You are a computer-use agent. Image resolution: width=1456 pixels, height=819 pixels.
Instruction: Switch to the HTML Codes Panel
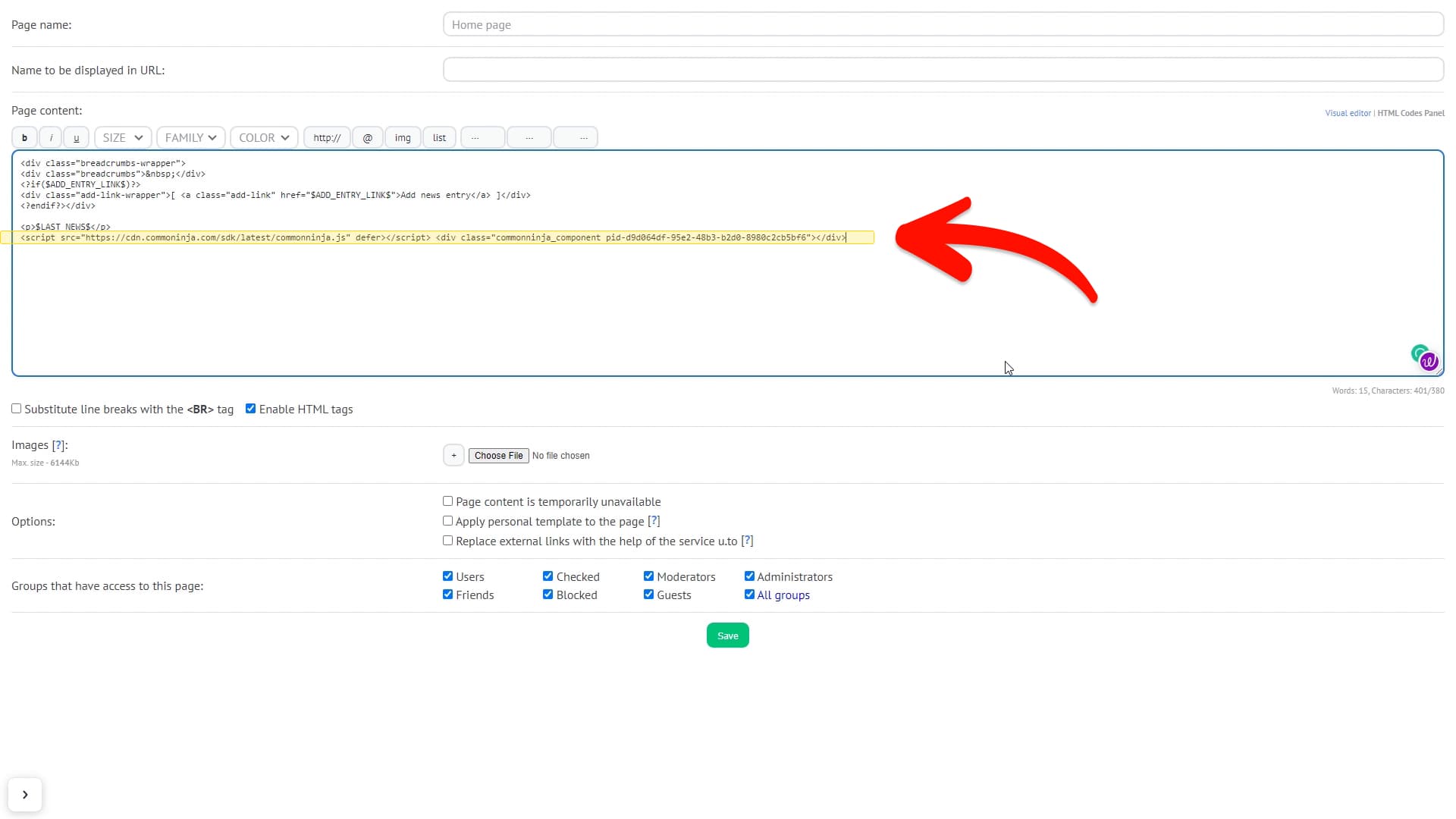click(1410, 113)
